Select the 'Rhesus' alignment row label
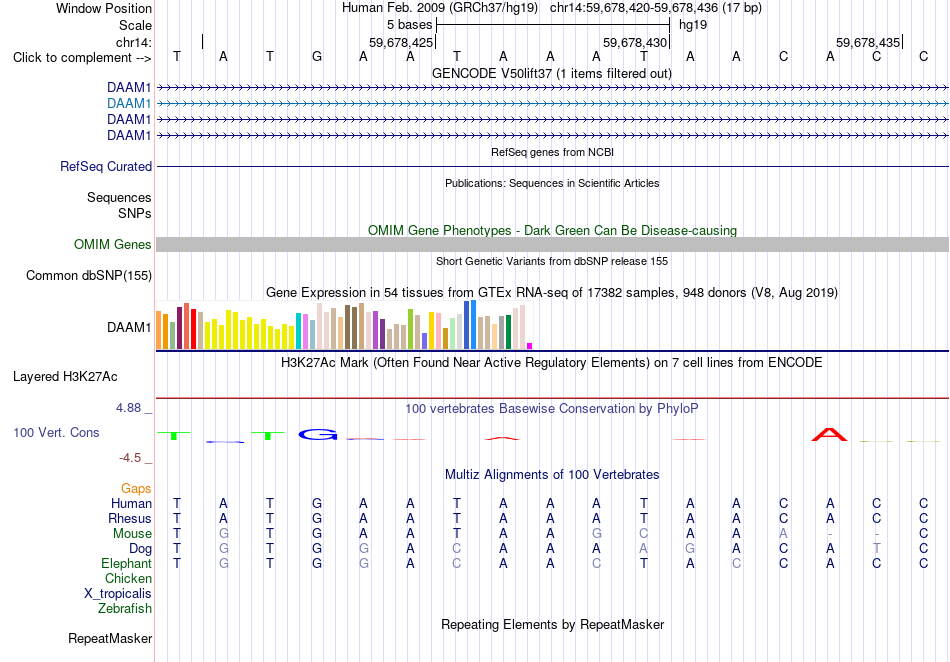 click(x=130, y=518)
